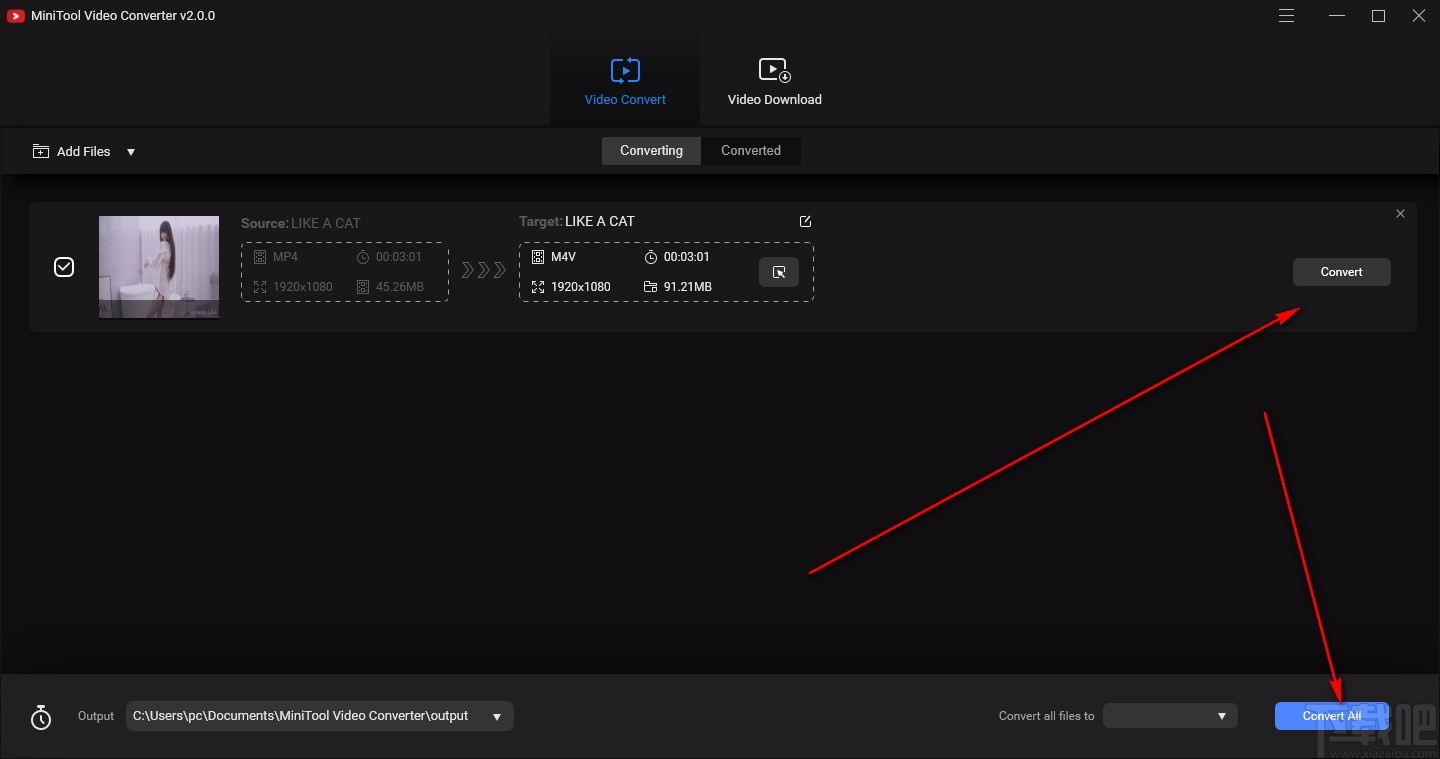Click the target 1920x1080 resolution text
The height and width of the screenshot is (759, 1440).
pyautogui.click(x=581, y=287)
